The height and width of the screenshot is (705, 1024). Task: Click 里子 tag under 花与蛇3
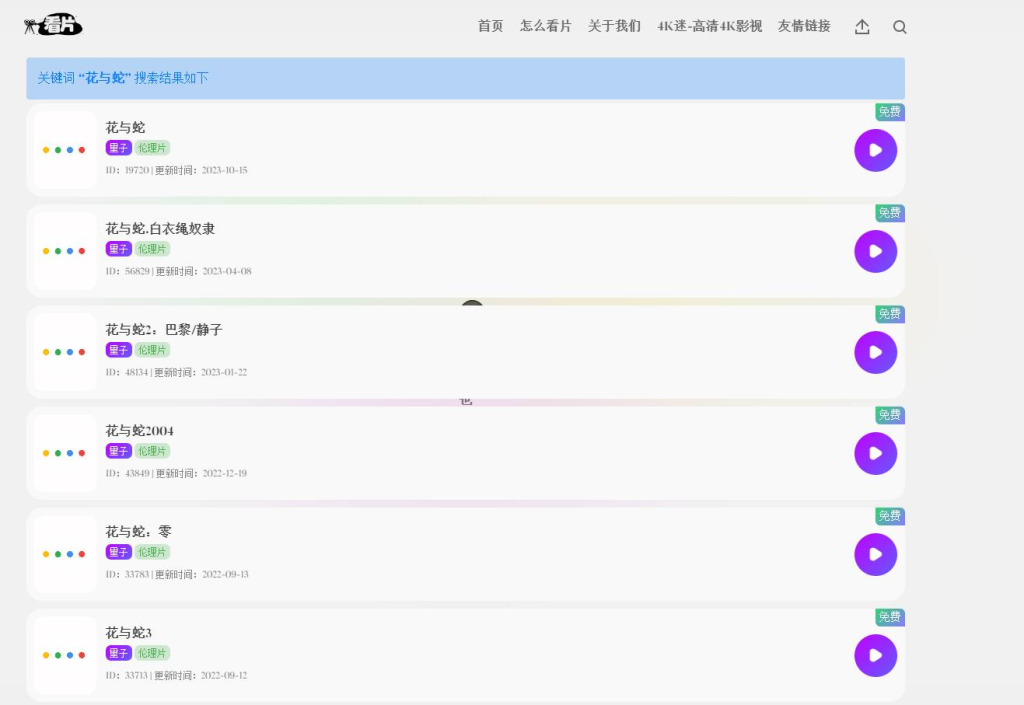(x=118, y=653)
